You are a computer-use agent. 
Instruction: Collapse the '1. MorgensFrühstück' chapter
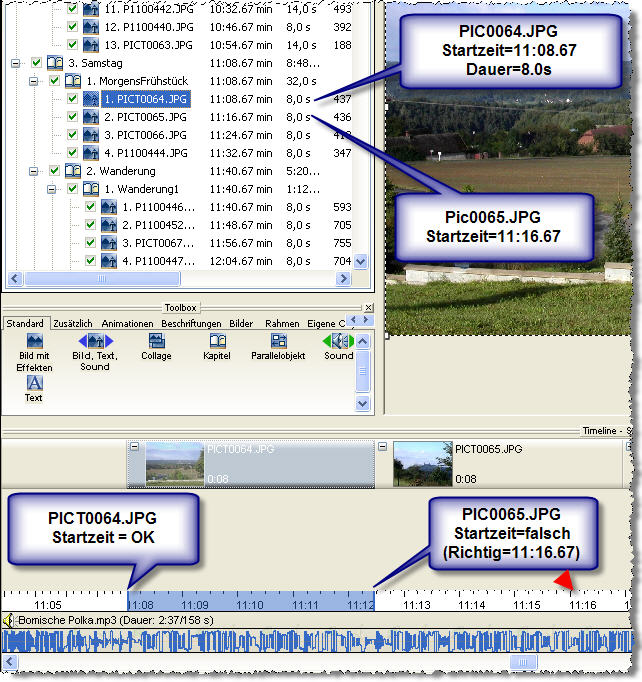(x=34, y=80)
